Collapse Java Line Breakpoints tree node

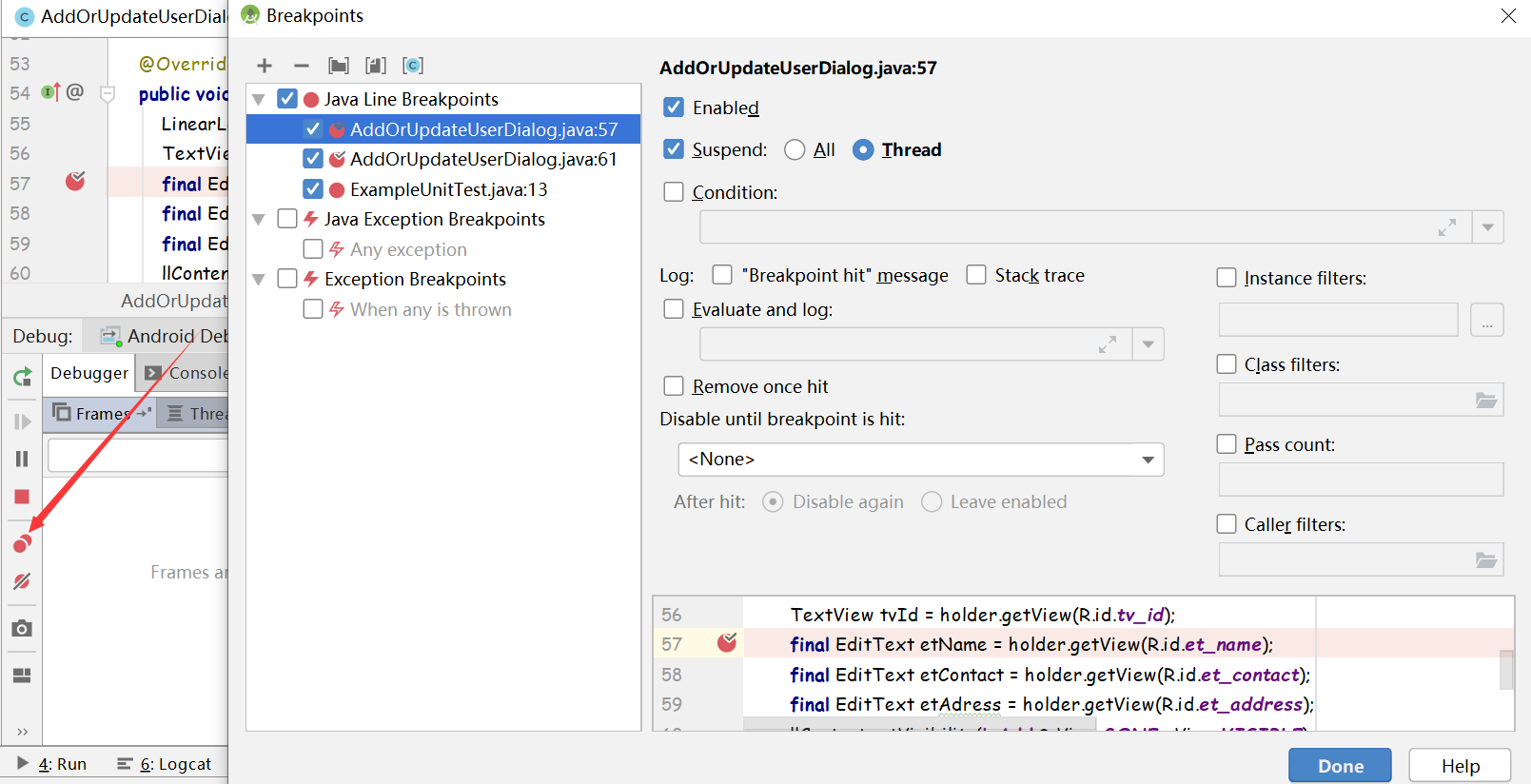click(258, 100)
